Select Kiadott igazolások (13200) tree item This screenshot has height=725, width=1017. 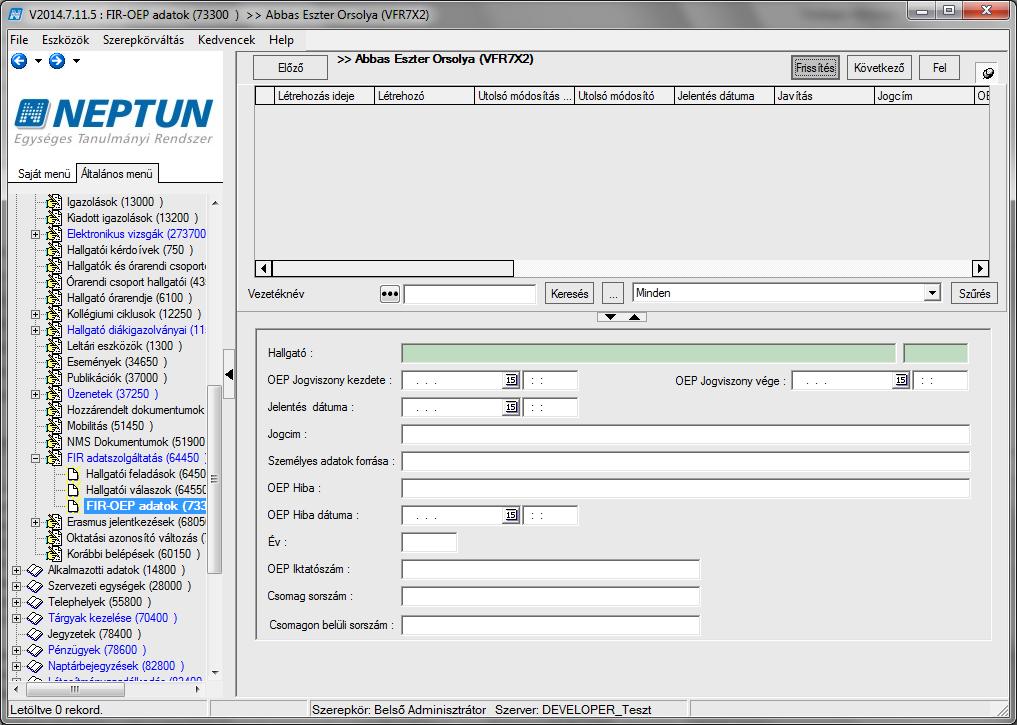(x=132, y=218)
